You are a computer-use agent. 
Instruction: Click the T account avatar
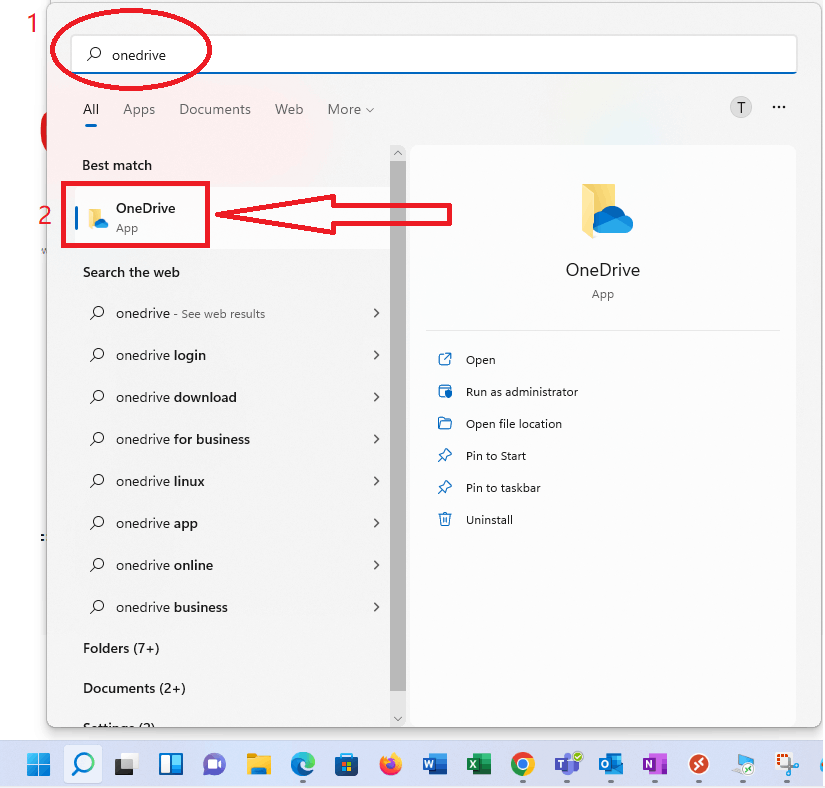pyautogui.click(x=740, y=107)
